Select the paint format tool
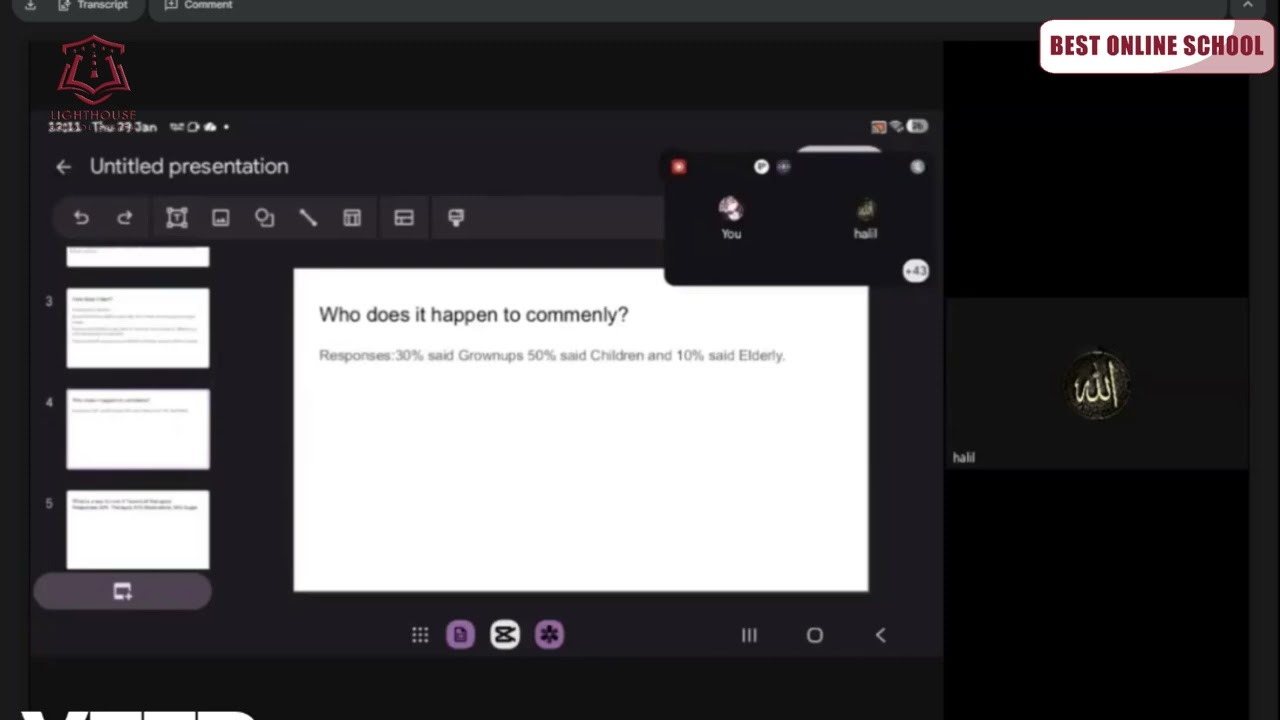1280x720 pixels. coord(456,218)
